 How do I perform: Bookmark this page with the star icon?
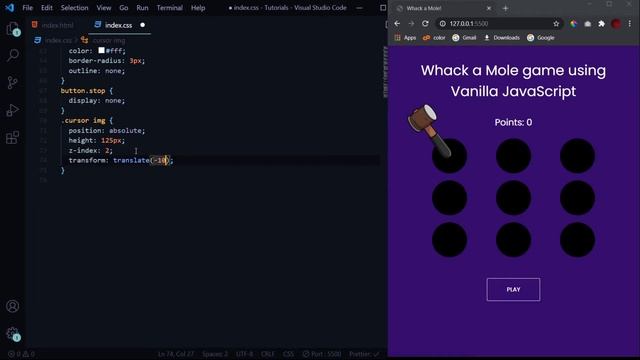[556, 24]
